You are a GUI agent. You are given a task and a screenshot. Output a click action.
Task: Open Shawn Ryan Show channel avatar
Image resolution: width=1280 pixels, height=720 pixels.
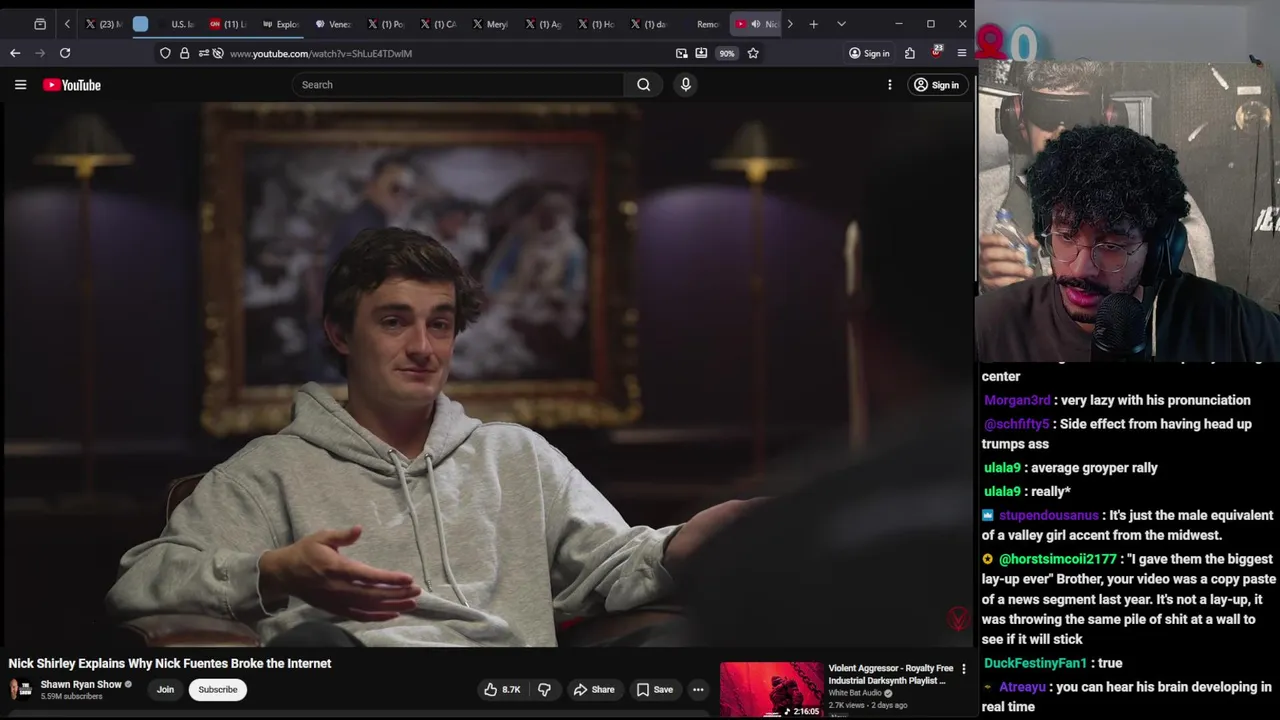(x=20, y=689)
